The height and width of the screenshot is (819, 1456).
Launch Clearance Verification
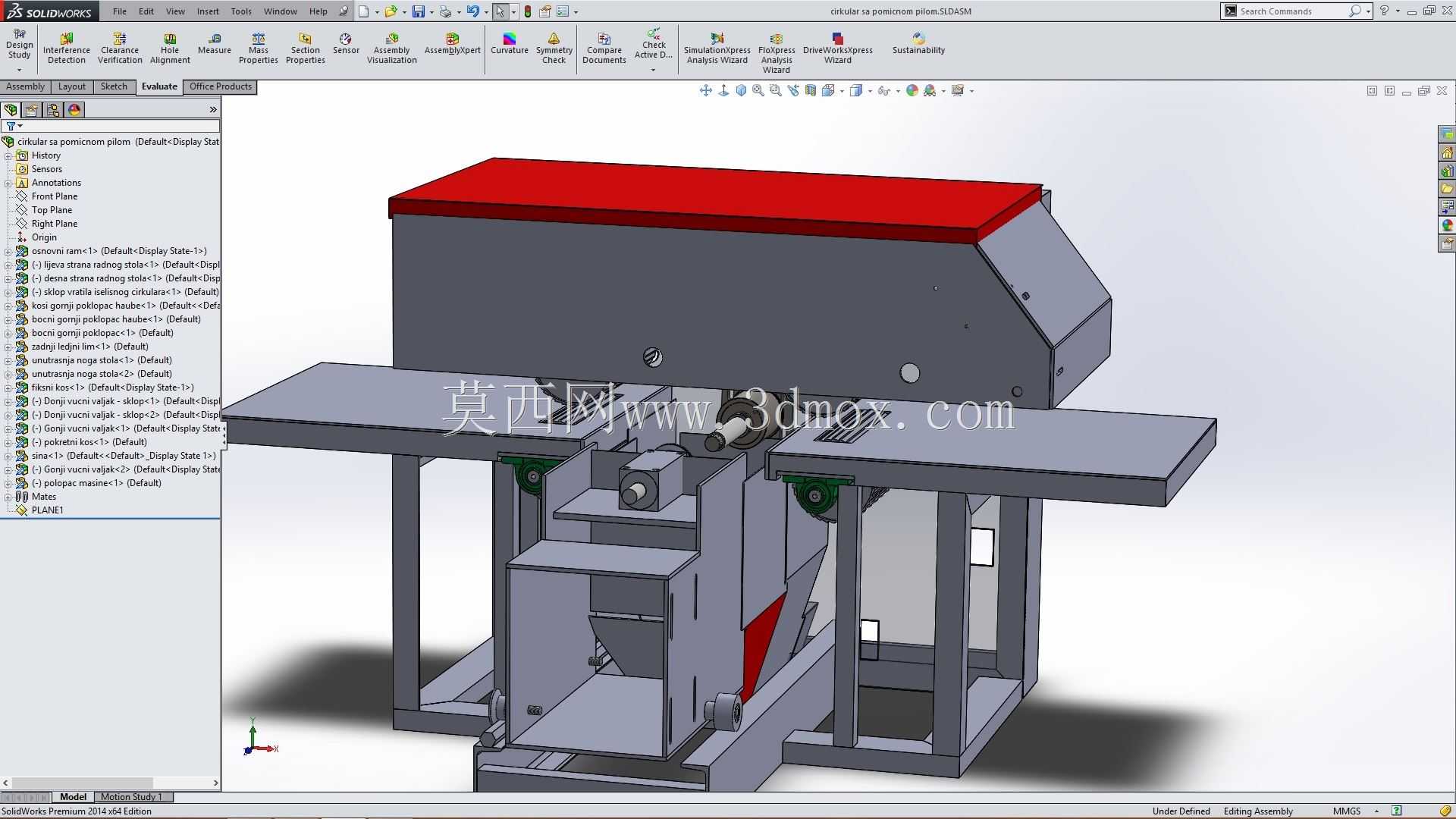click(120, 49)
